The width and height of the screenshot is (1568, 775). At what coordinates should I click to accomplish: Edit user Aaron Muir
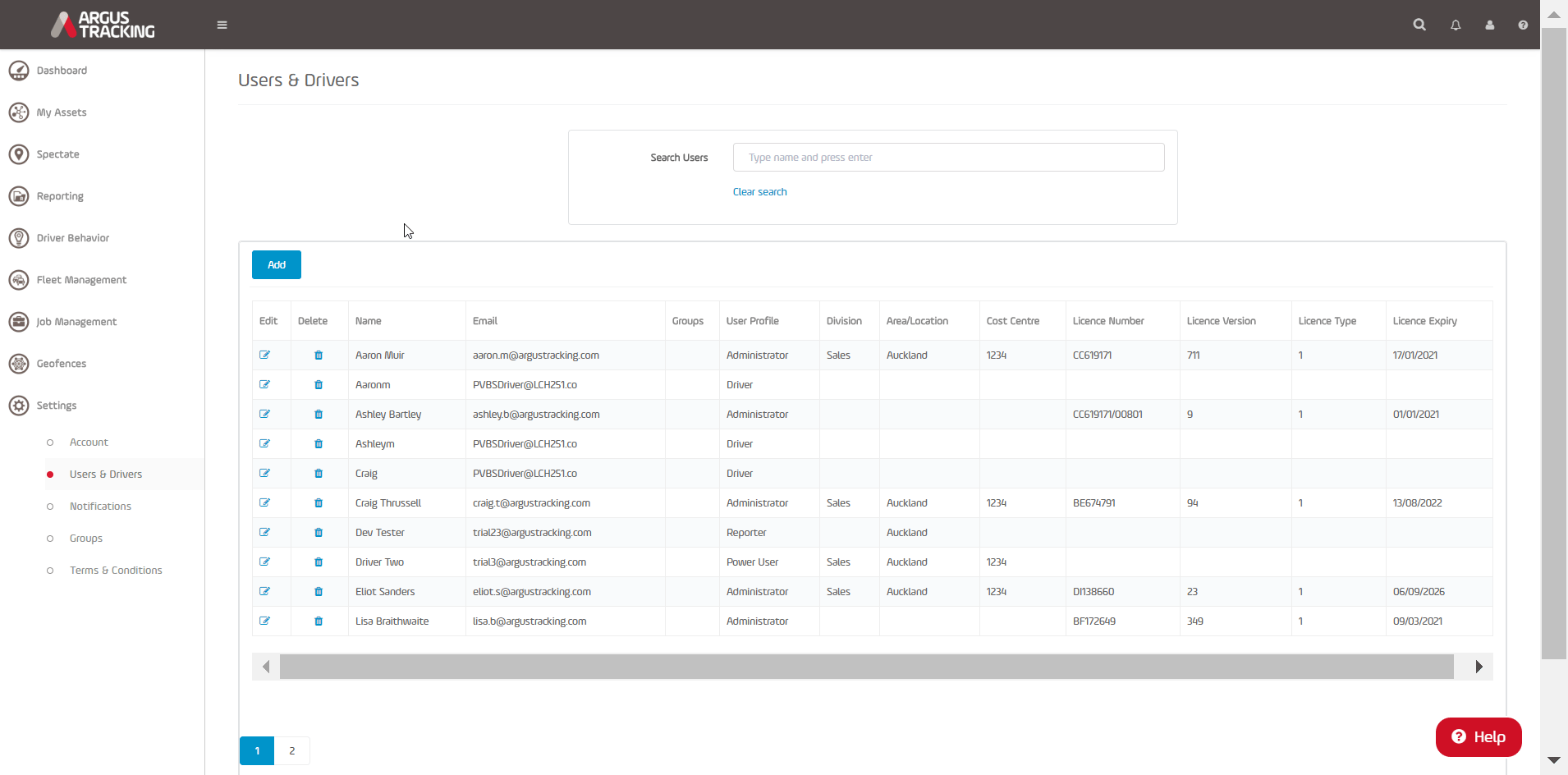264,355
